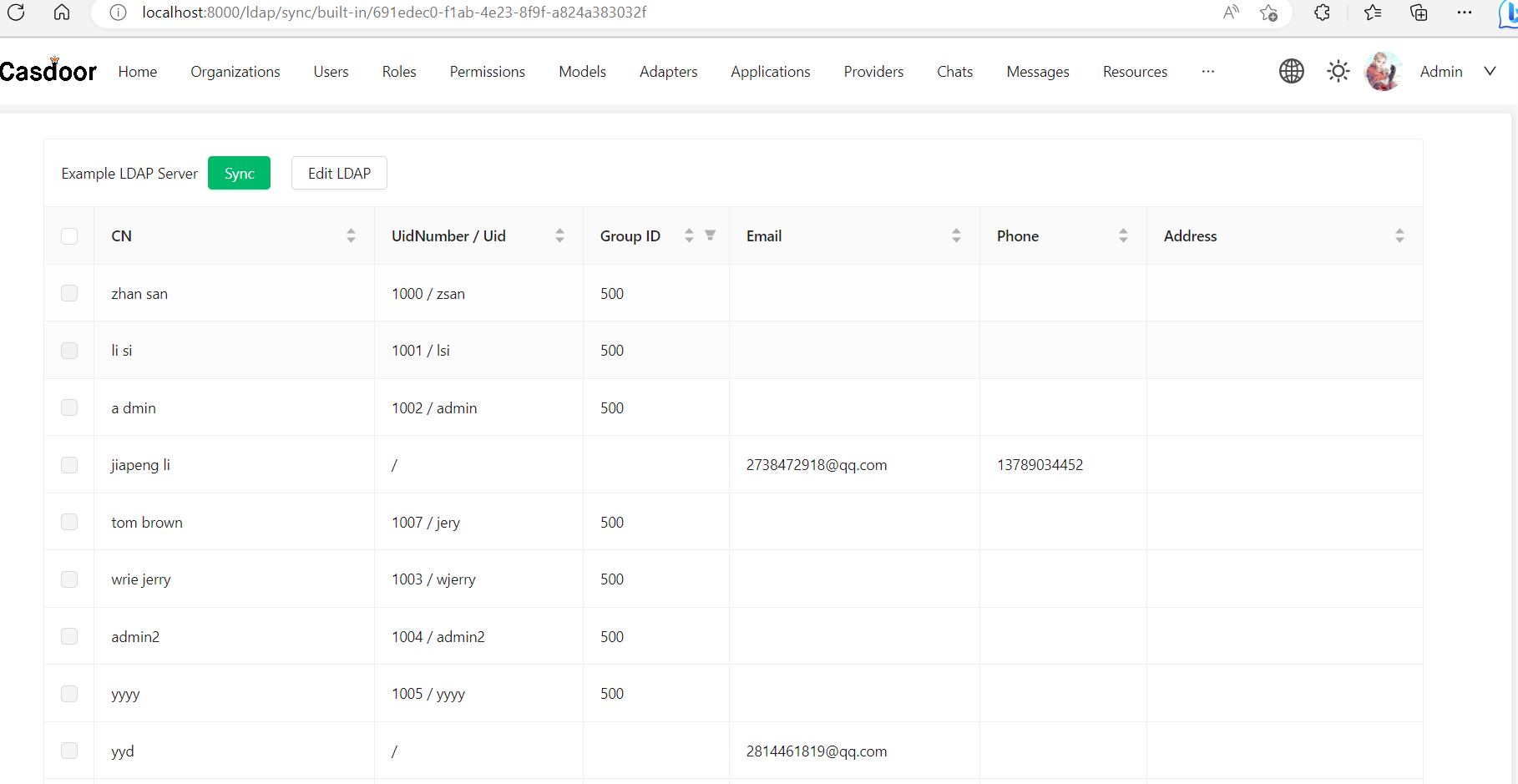Screen dimensions: 1518x784
Task: Sort the Phone column ascending
Action: [x=1123, y=230]
